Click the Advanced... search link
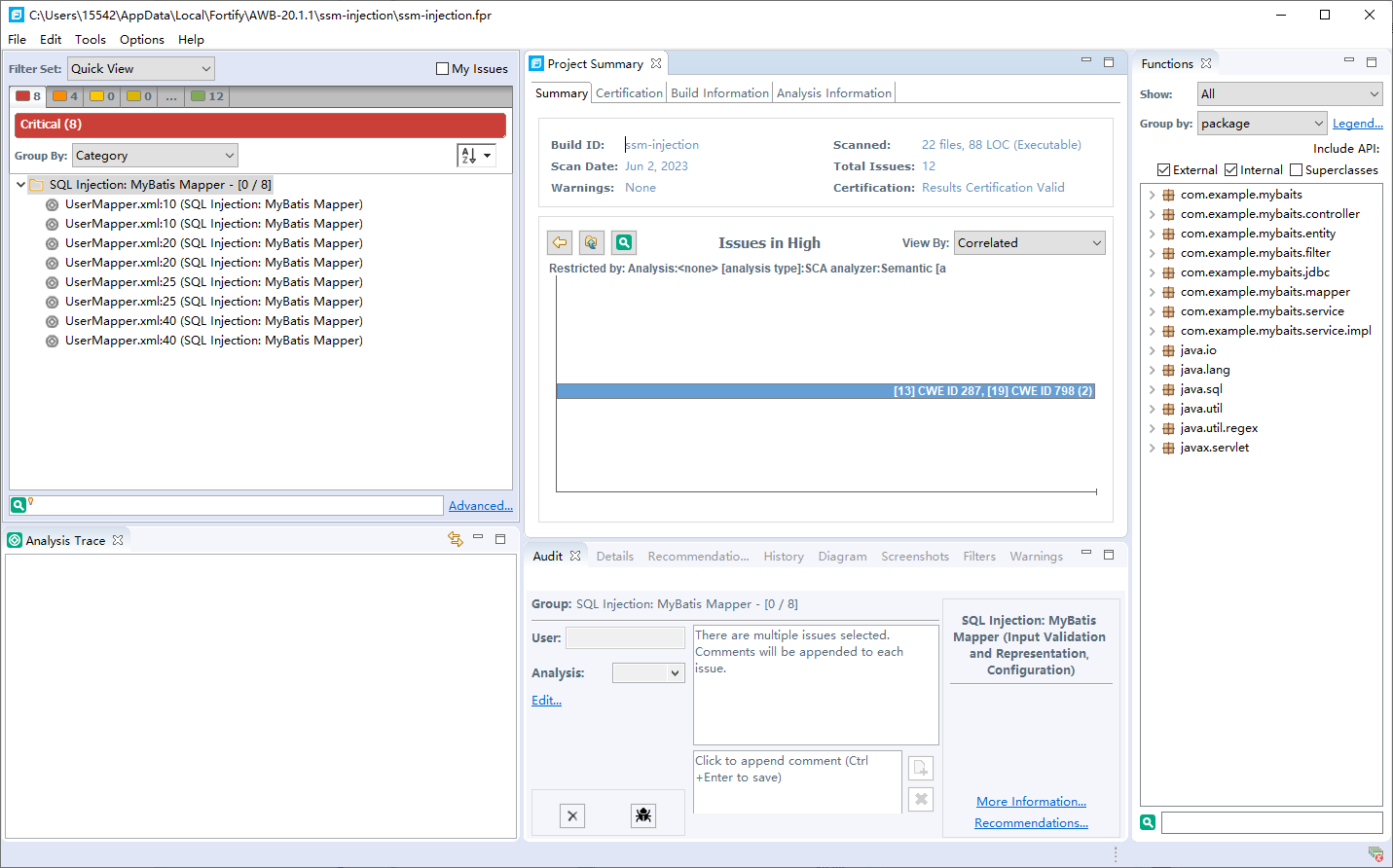1393x868 pixels. coord(481,506)
